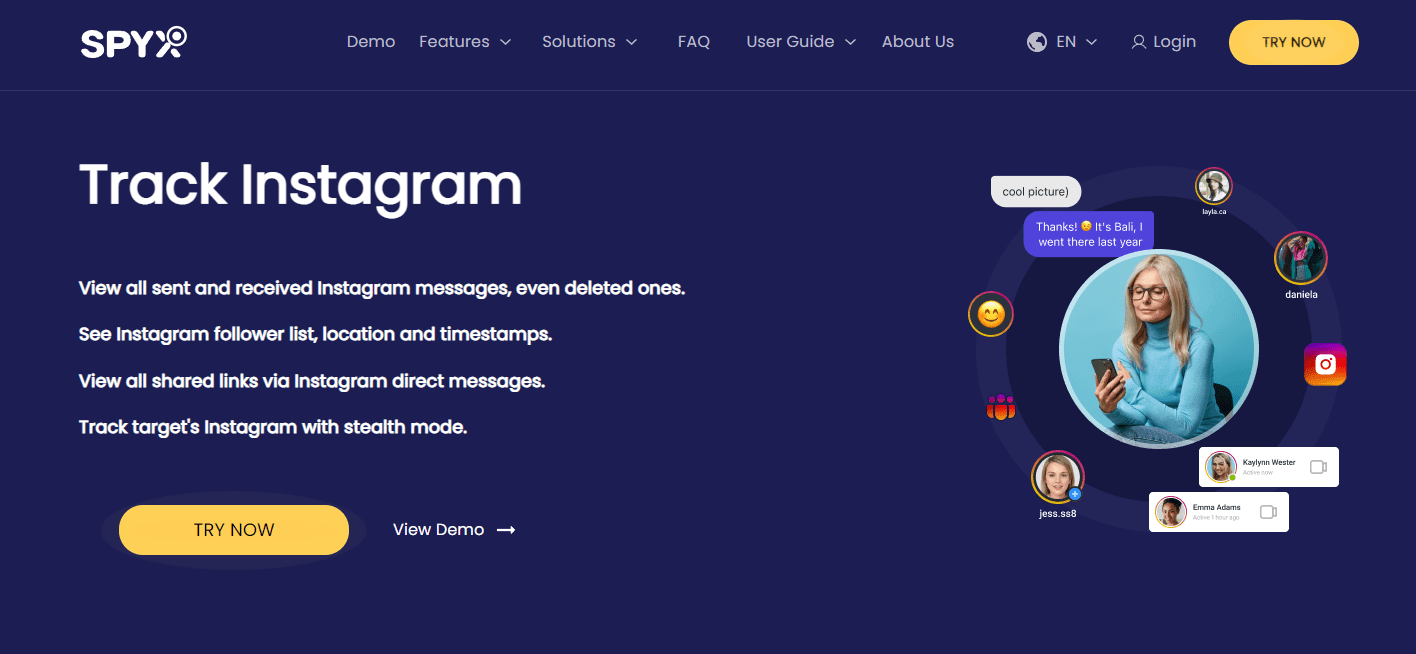Go to the FAQ page
This screenshot has width=1416, height=654.
coord(694,42)
